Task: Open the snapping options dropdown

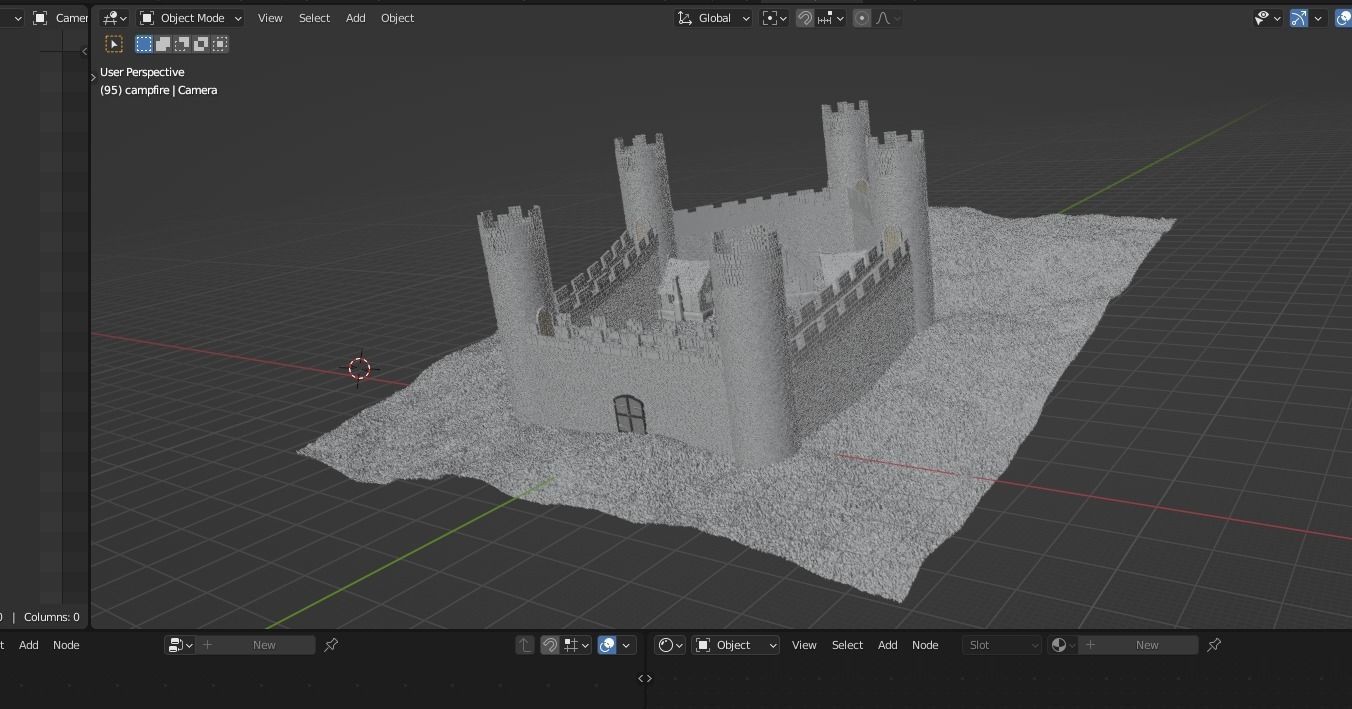Action: pos(832,18)
